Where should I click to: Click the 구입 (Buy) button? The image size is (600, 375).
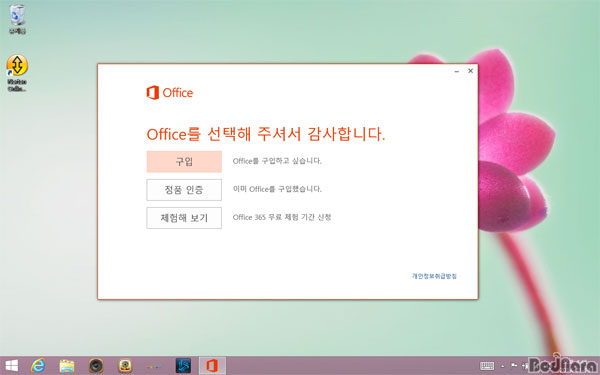(184, 161)
